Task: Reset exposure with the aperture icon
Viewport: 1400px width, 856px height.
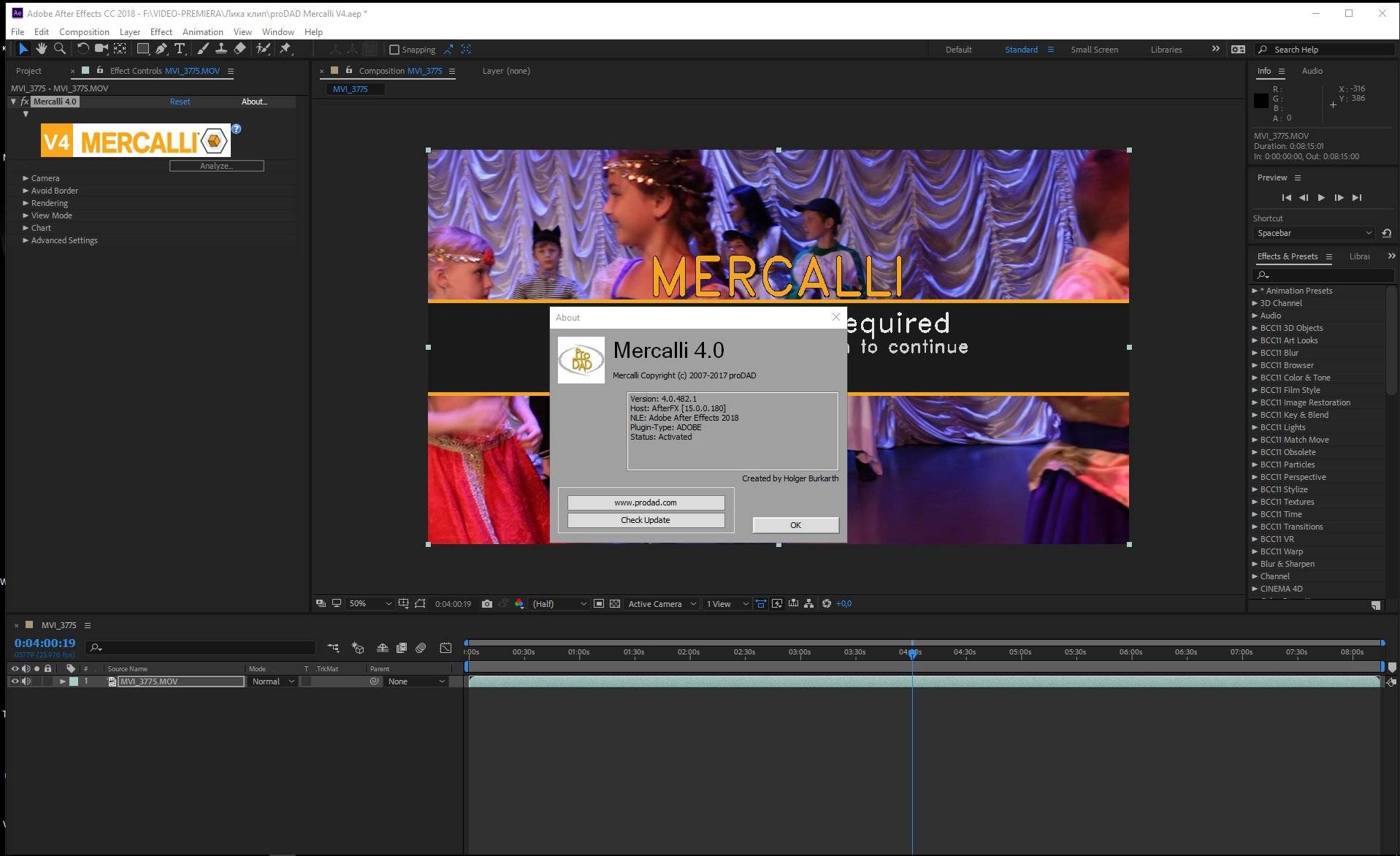Action: (x=827, y=604)
